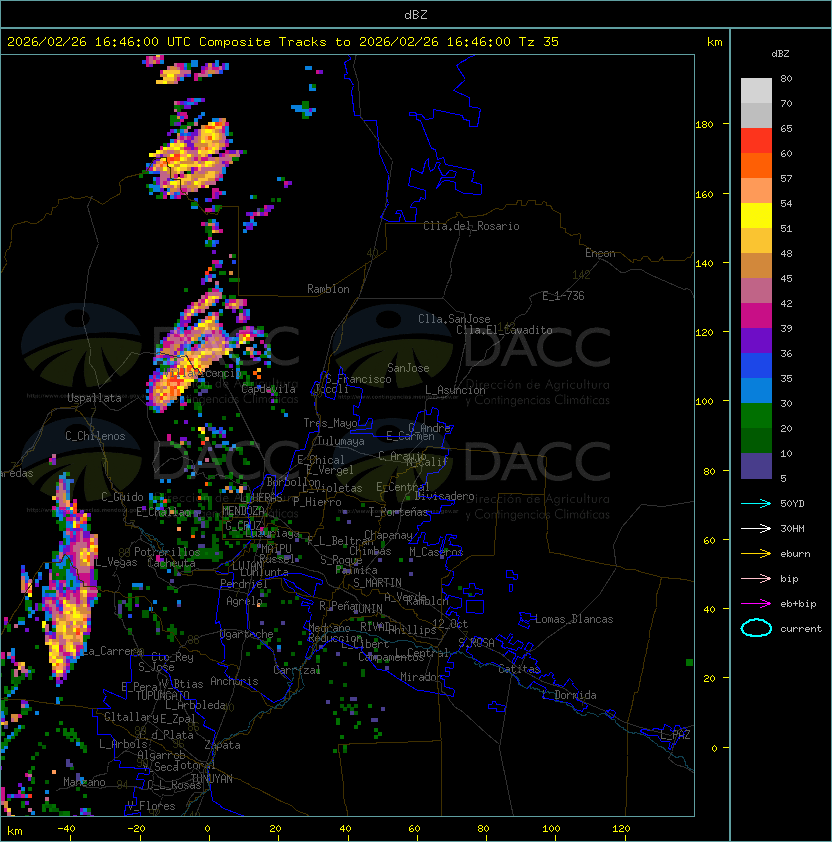Select the pink bip arrow in legend

point(756,578)
